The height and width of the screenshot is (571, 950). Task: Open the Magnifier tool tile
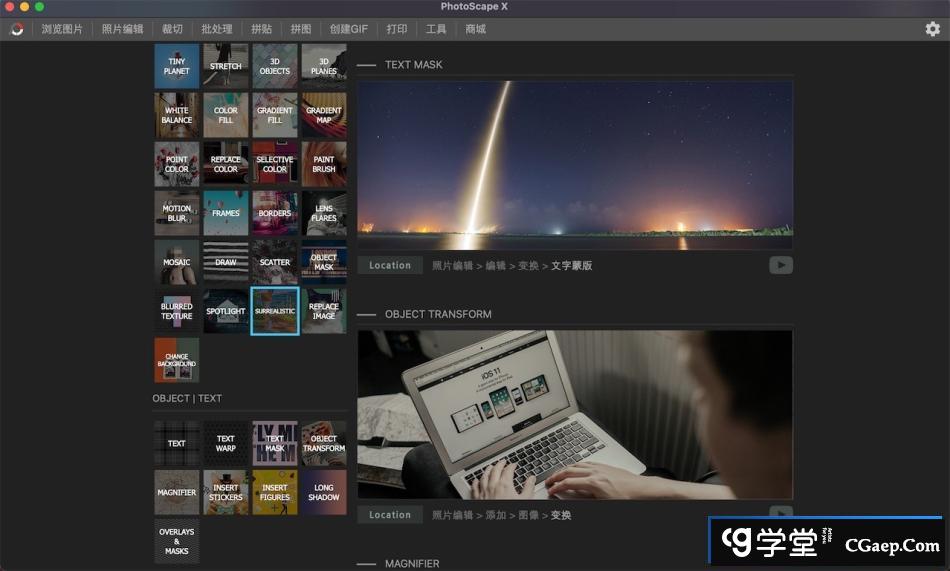coord(176,492)
